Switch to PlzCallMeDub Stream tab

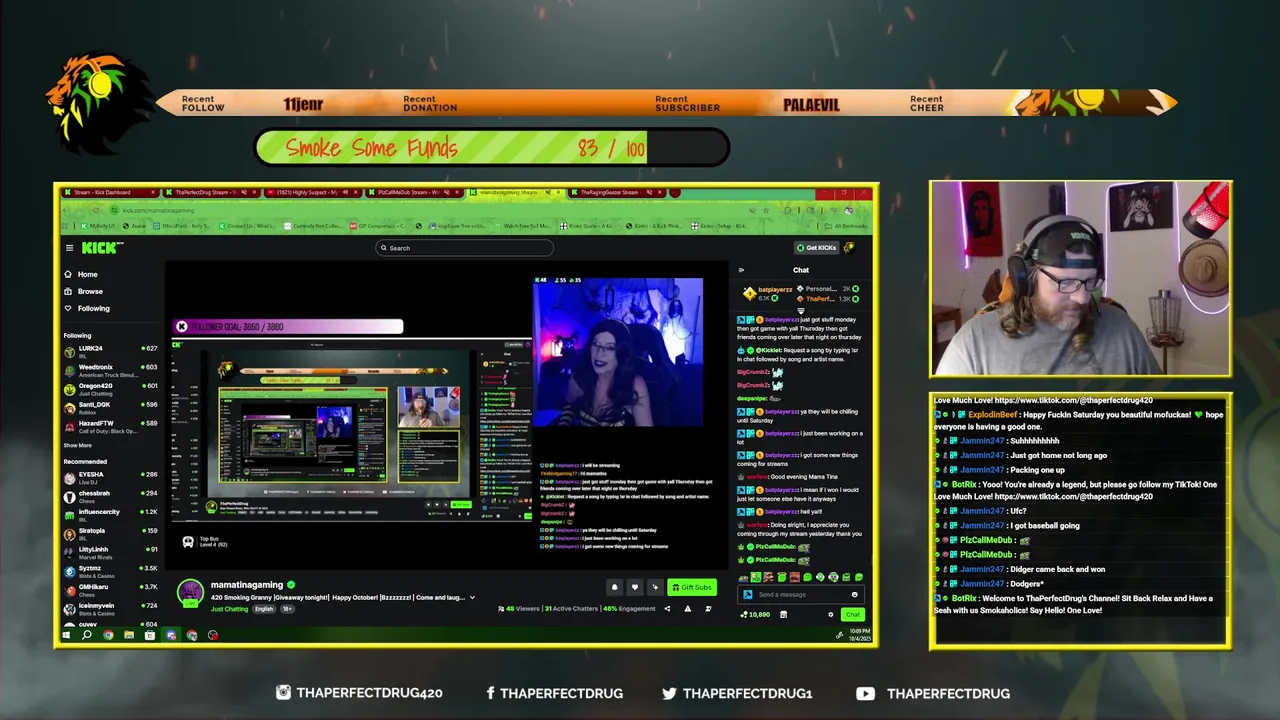click(414, 192)
